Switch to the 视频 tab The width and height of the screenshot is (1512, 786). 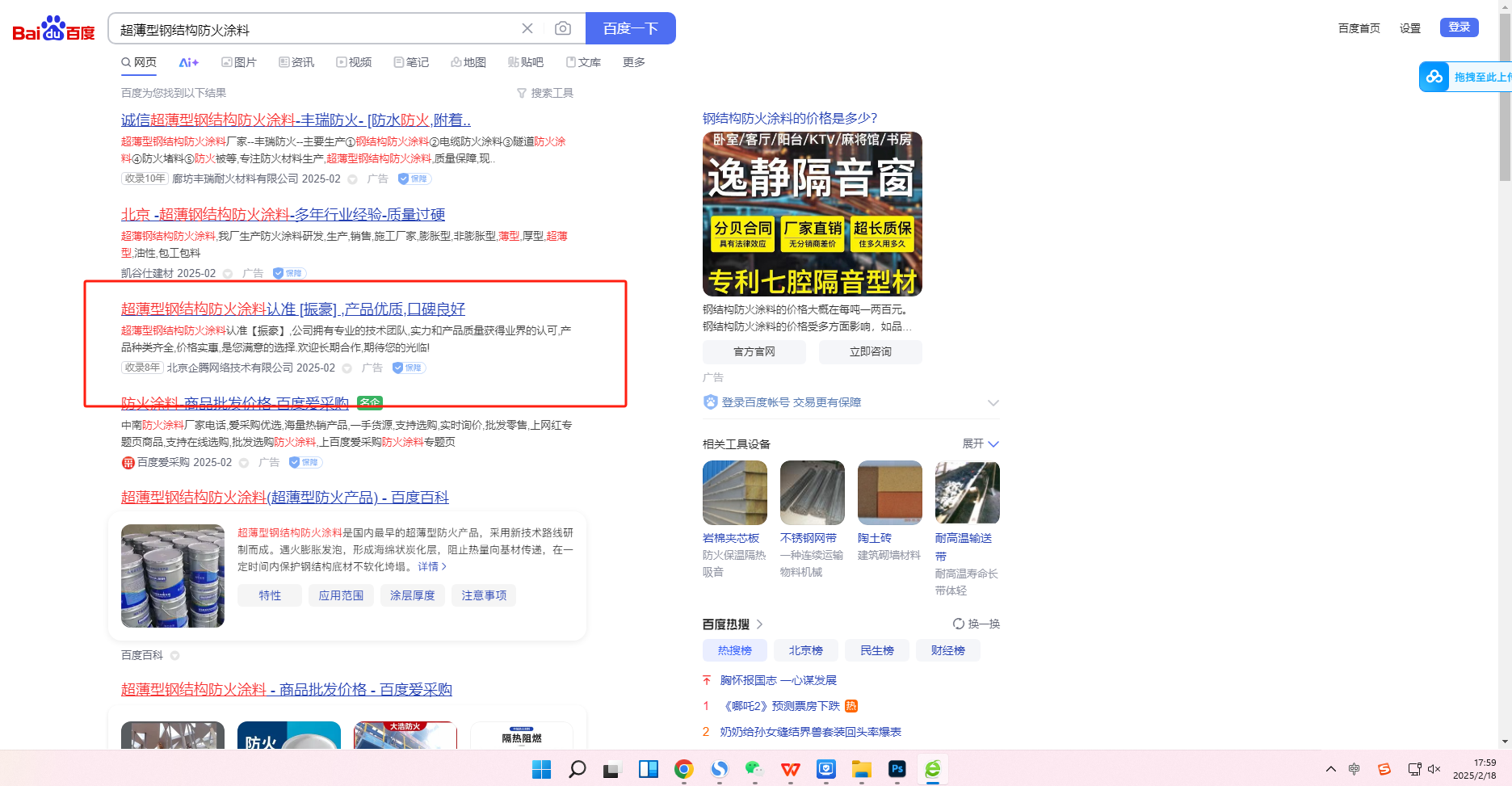[354, 62]
